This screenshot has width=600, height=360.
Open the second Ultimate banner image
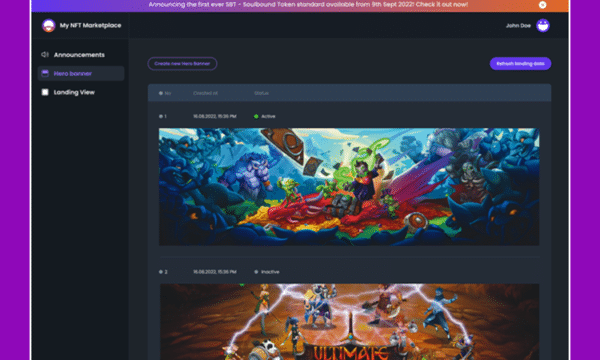[x=349, y=322]
